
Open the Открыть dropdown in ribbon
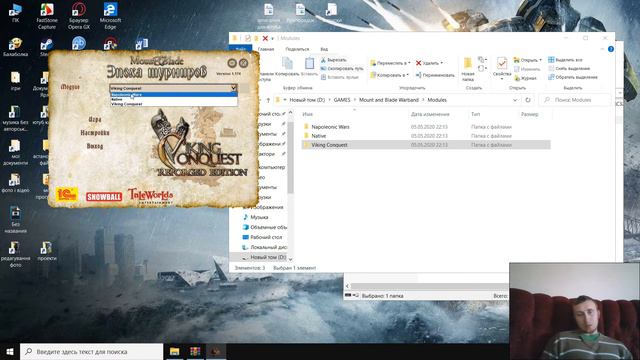click(528, 60)
